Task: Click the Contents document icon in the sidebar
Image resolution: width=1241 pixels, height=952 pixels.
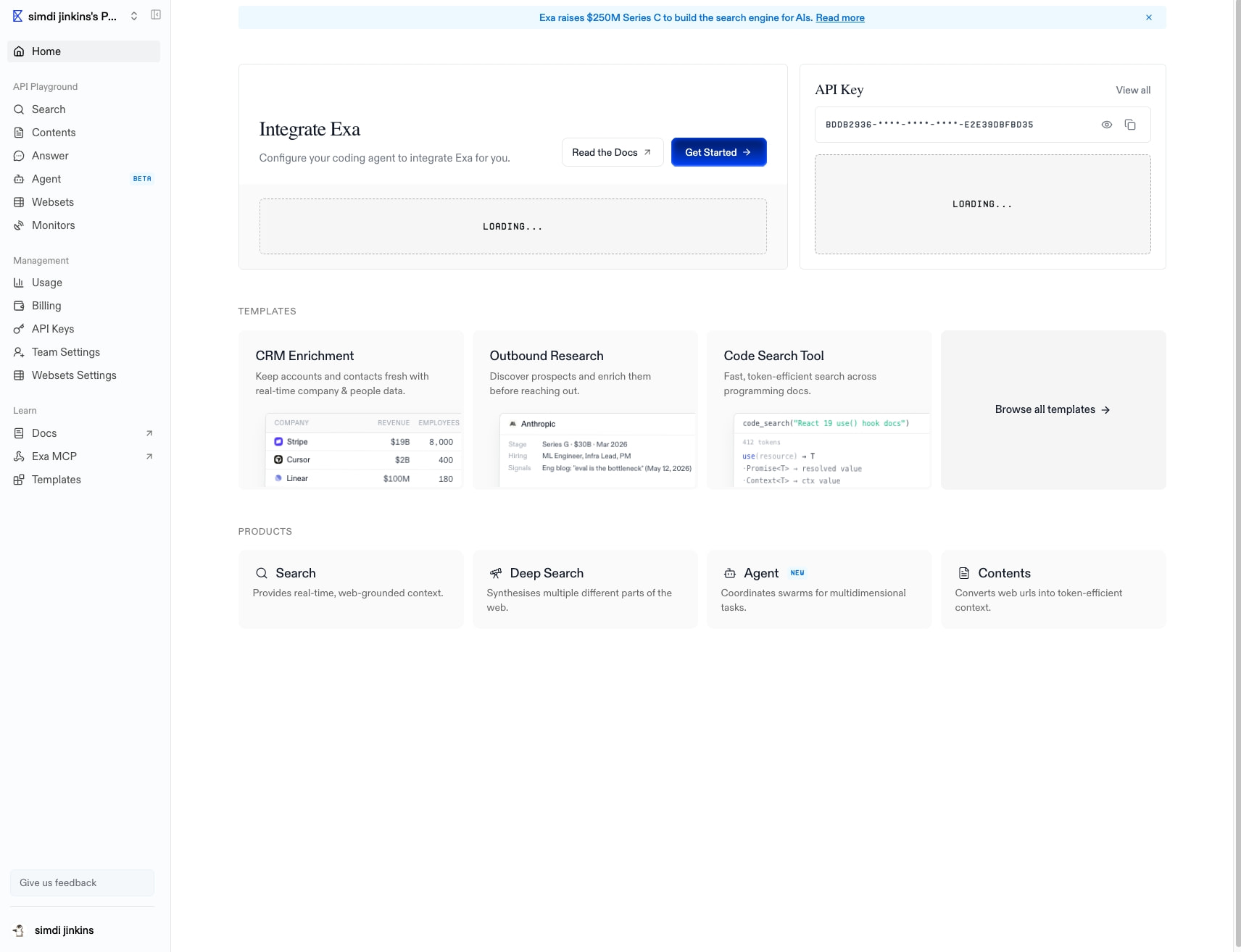Action: point(19,133)
